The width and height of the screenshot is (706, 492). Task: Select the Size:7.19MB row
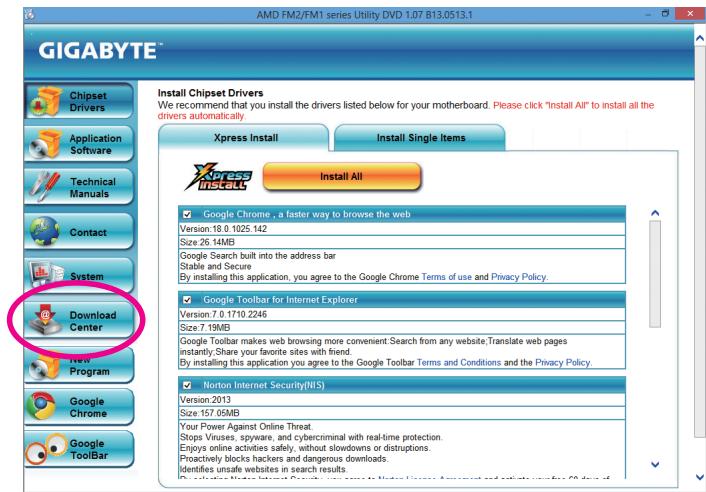coord(402,328)
